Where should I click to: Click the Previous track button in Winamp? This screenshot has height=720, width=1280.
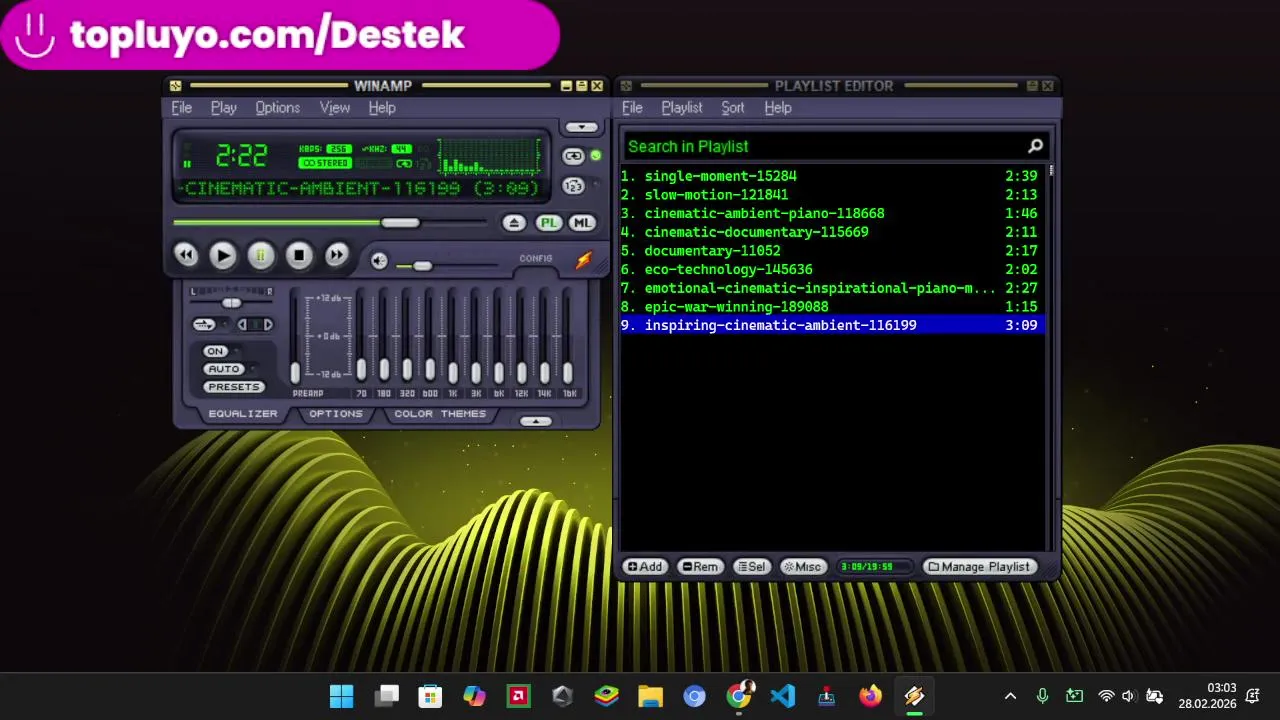(x=186, y=256)
